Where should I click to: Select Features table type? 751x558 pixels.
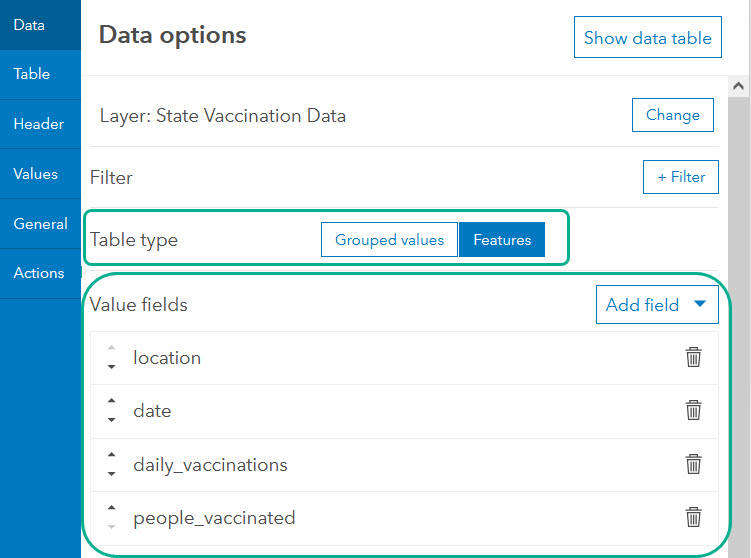pos(502,240)
